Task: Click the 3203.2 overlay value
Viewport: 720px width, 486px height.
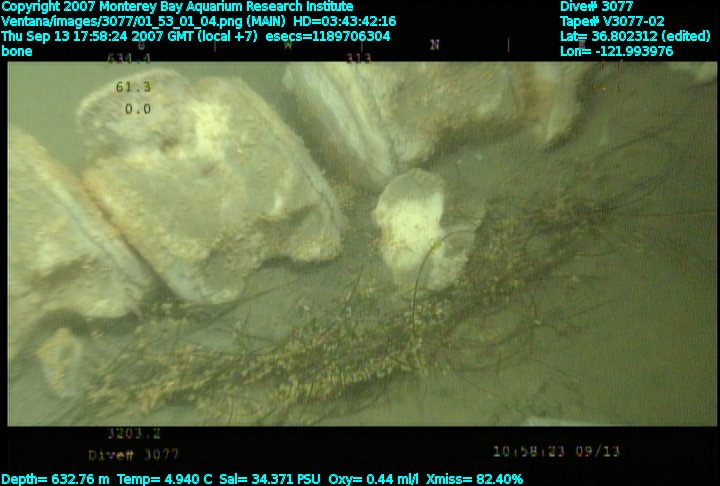Action: [x=134, y=434]
